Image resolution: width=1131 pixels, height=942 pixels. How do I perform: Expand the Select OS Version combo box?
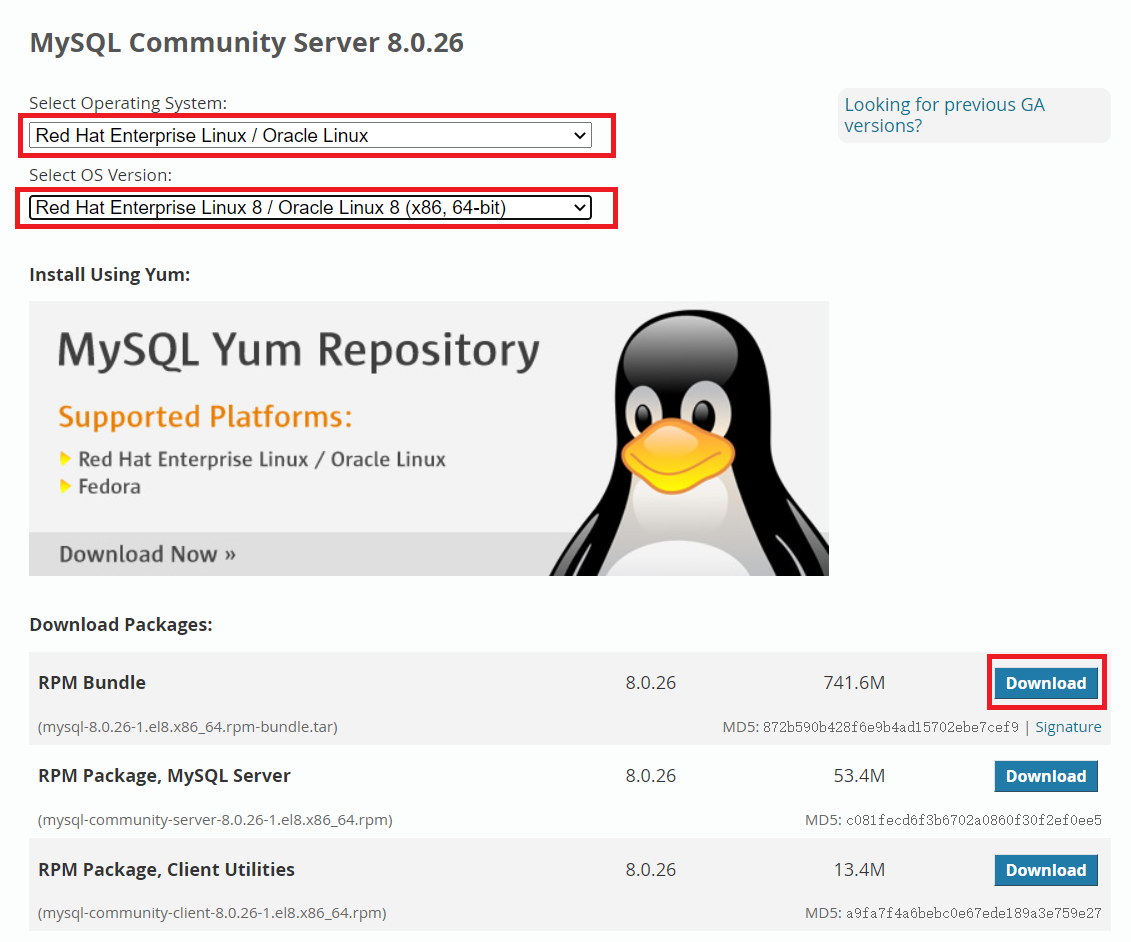(x=310, y=207)
